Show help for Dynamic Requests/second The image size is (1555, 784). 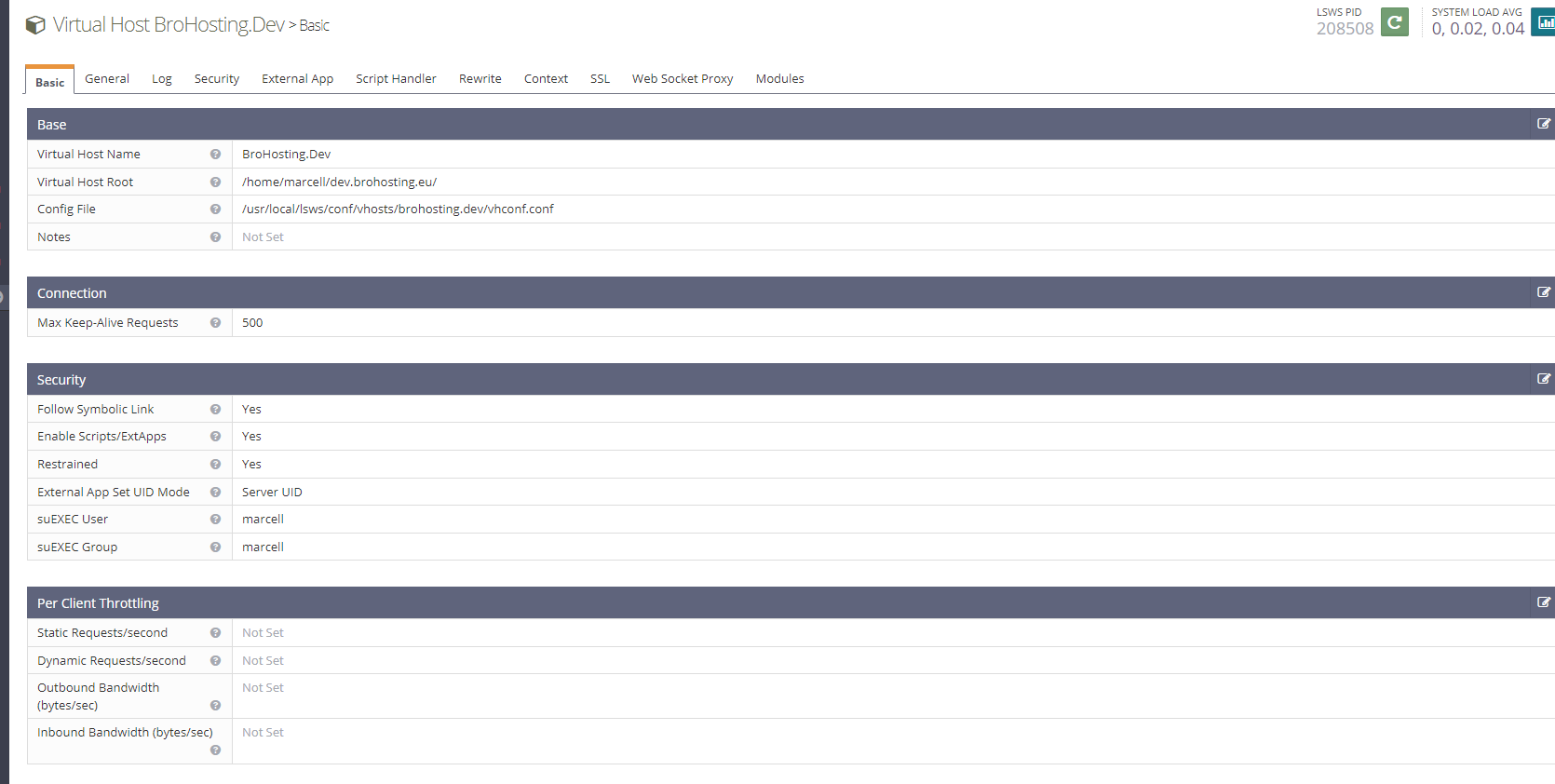coord(215,661)
